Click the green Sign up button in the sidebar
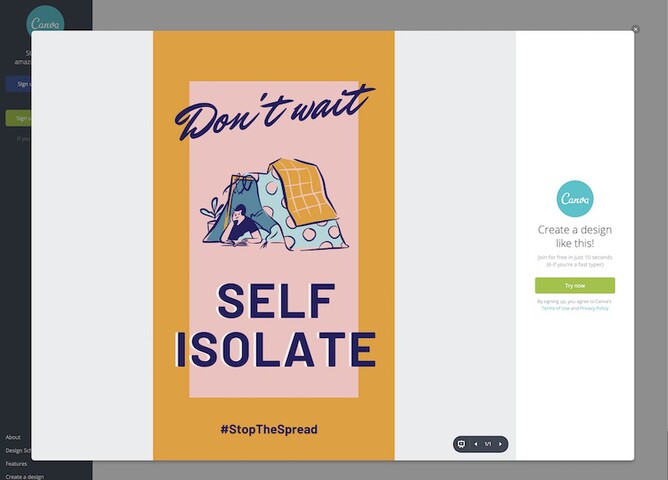Viewport: 668px width, 480px height. pyautogui.click(x=19, y=118)
